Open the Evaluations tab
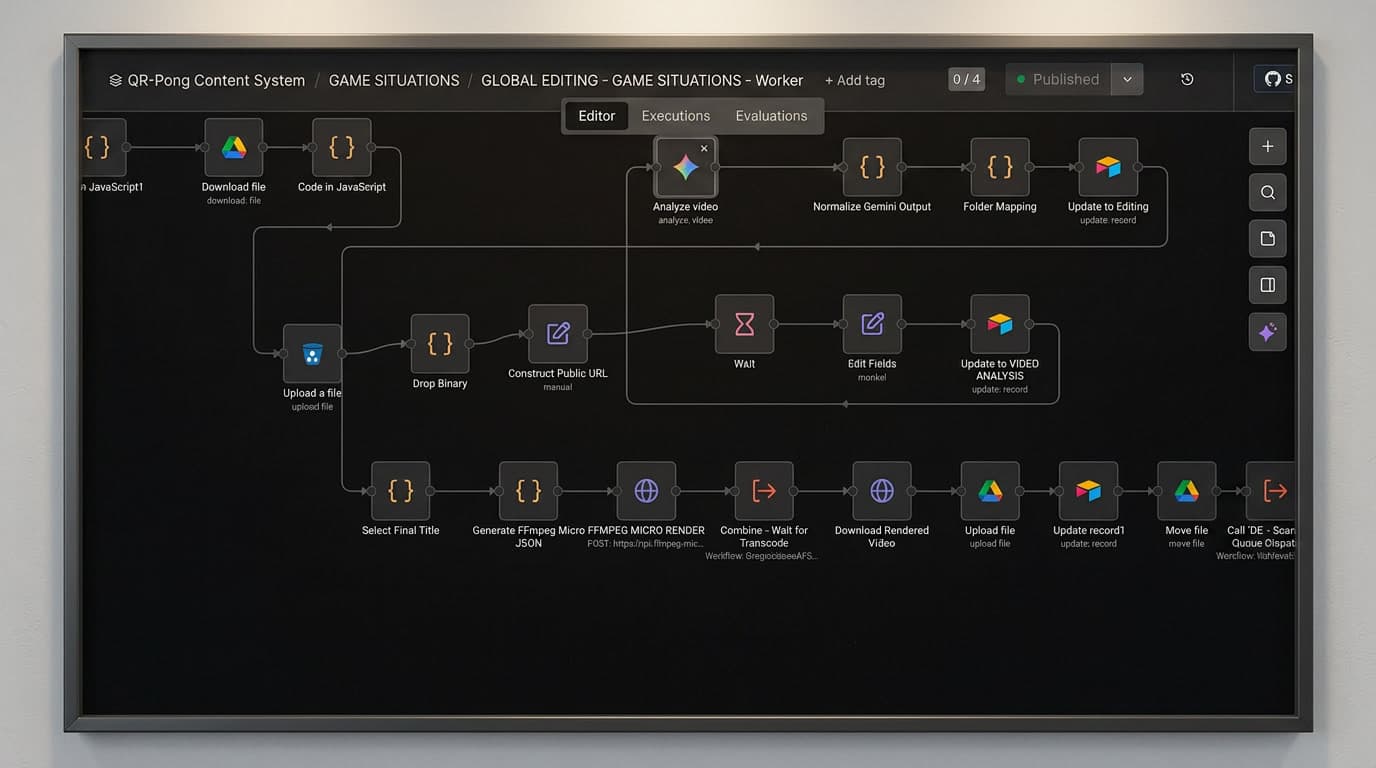The width and height of the screenshot is (1376, 768). click(x=771, y=115)
